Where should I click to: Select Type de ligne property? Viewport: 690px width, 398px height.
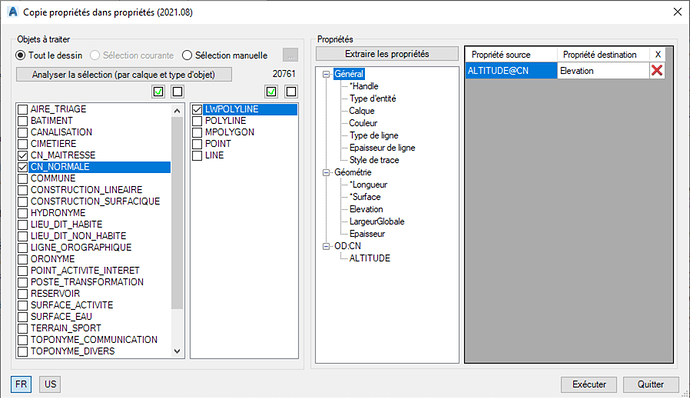(x=374, y=136)
